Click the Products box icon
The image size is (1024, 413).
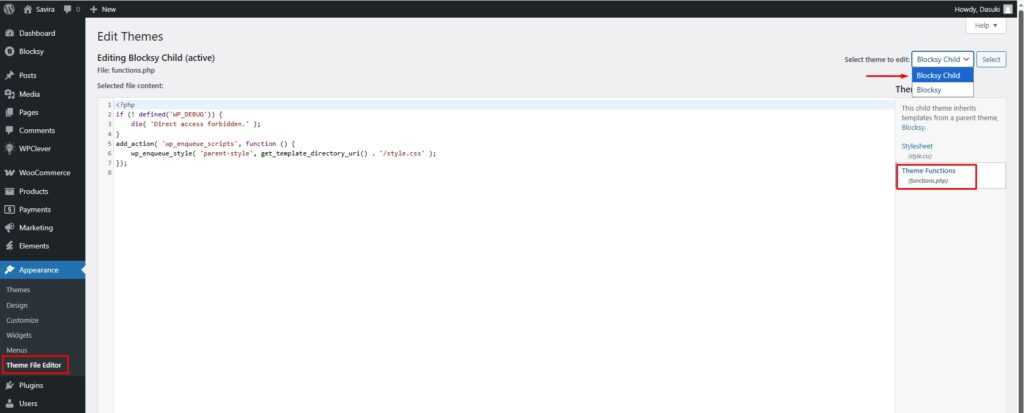9,191
